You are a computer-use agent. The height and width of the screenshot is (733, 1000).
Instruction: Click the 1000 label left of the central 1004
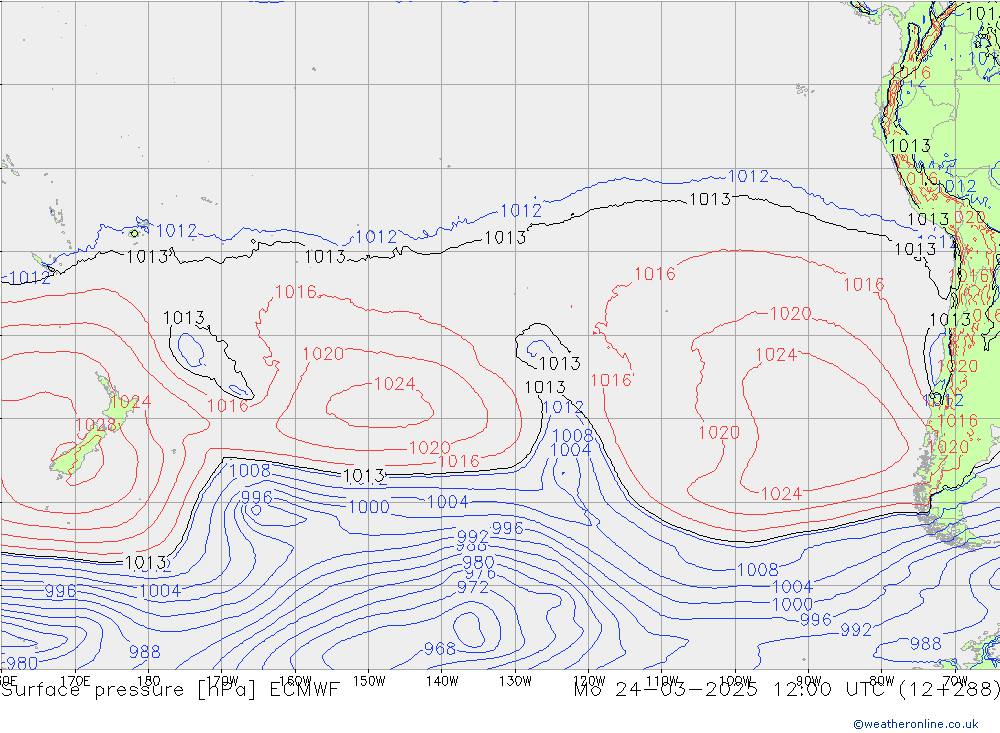pyautogui.click(x=369, y=507)
